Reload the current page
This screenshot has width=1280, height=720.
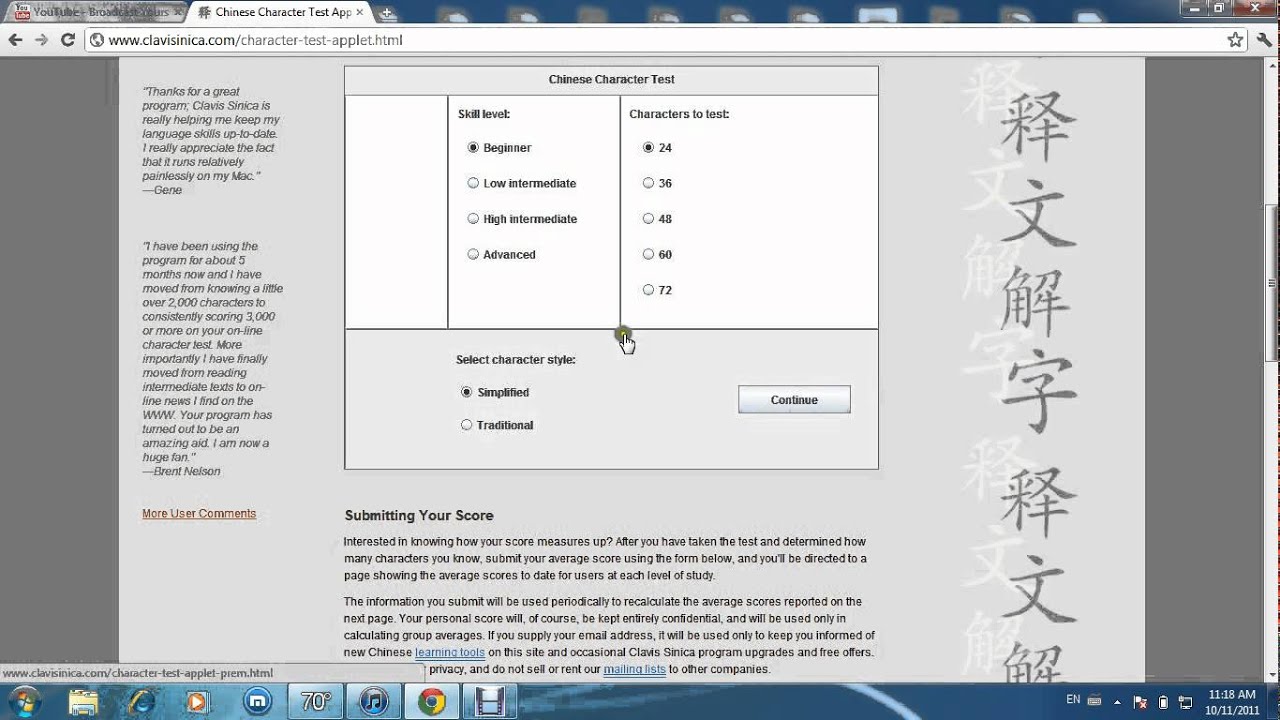coord(68,40)
